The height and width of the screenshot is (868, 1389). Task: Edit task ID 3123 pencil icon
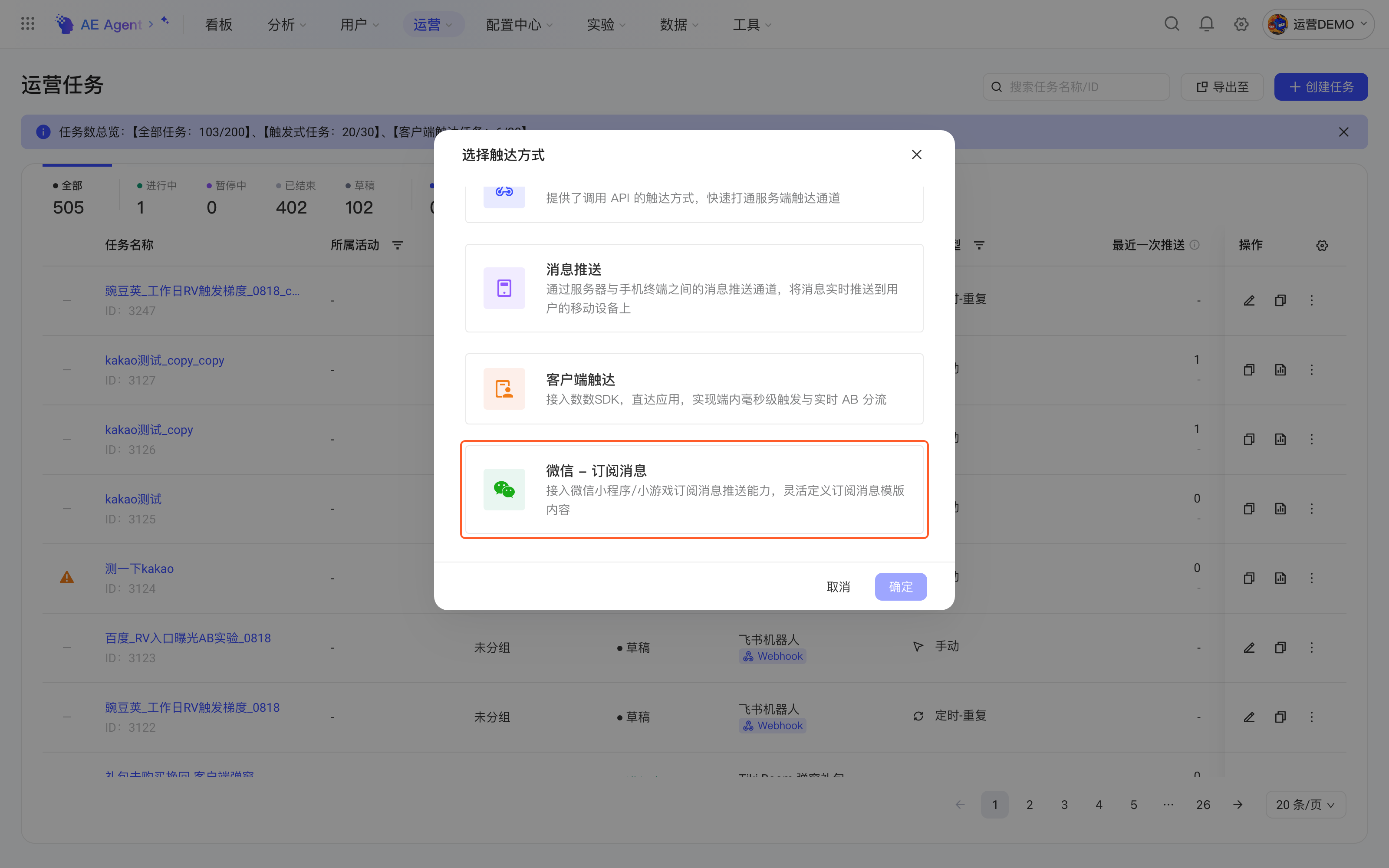pos(1249,648)
